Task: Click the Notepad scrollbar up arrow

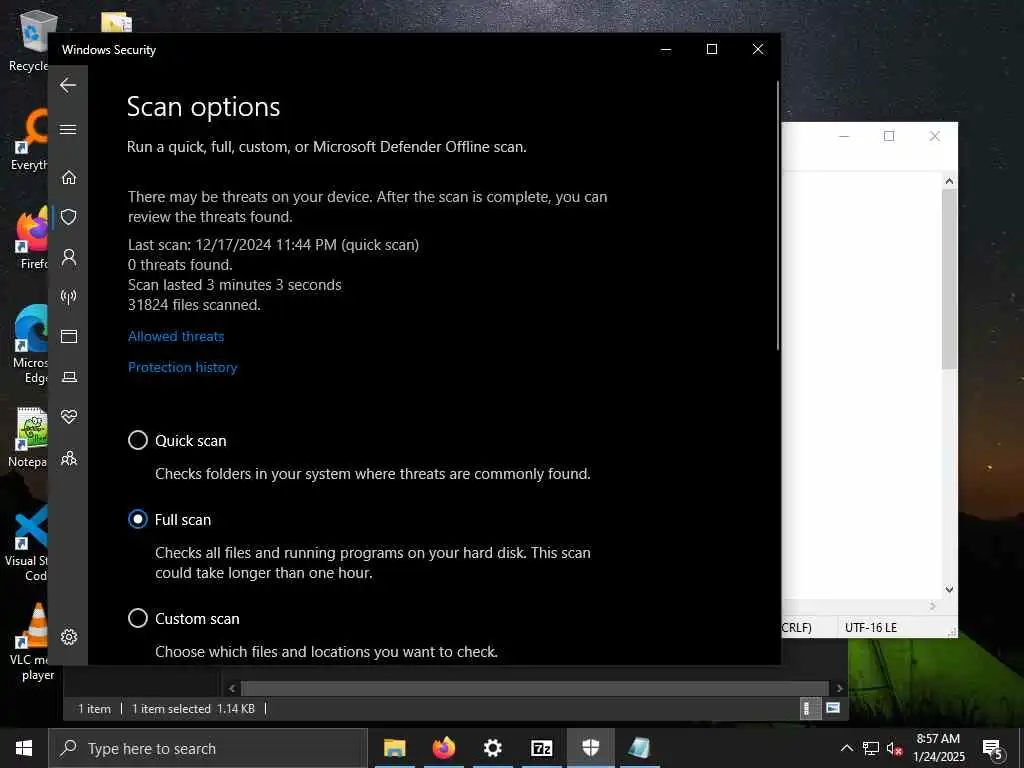Action: pyautogui.click(x=949, y=181)
